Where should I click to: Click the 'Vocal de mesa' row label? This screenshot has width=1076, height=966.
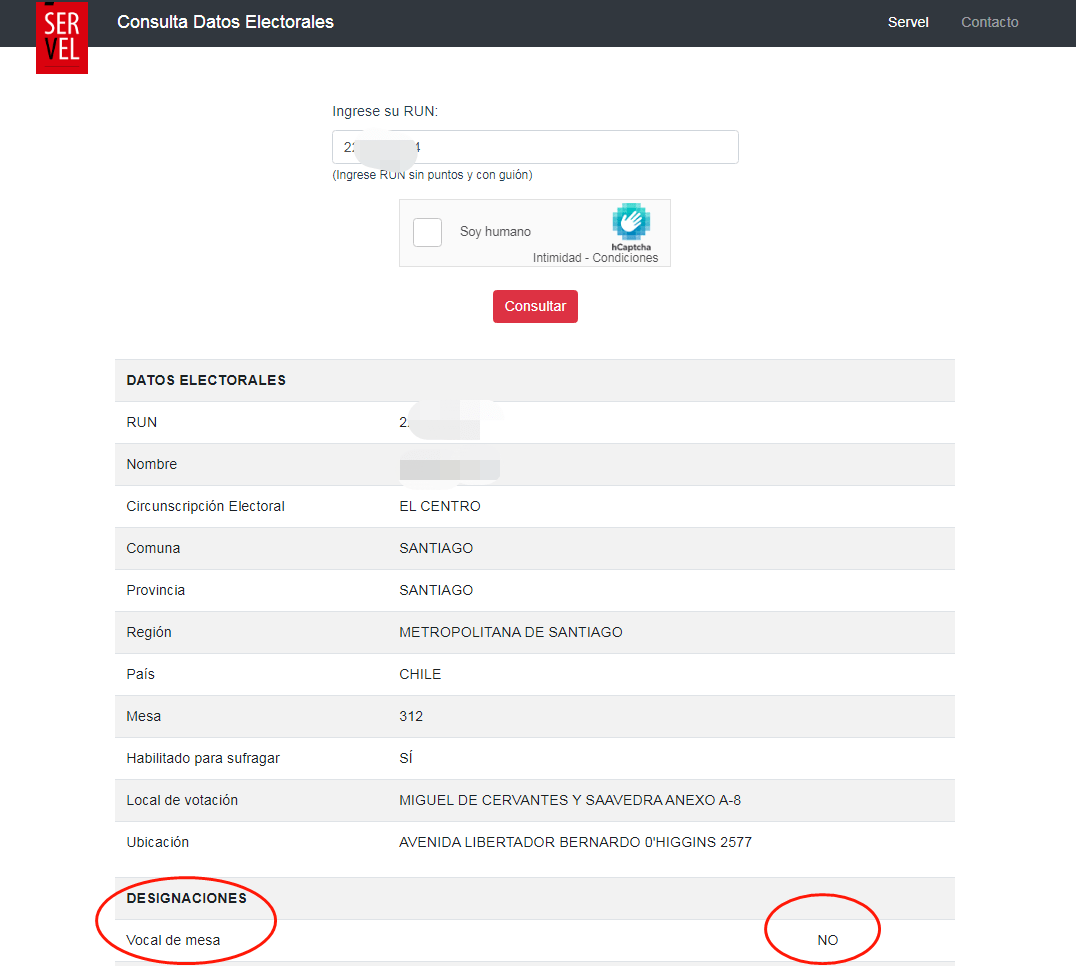pos(173,940)
